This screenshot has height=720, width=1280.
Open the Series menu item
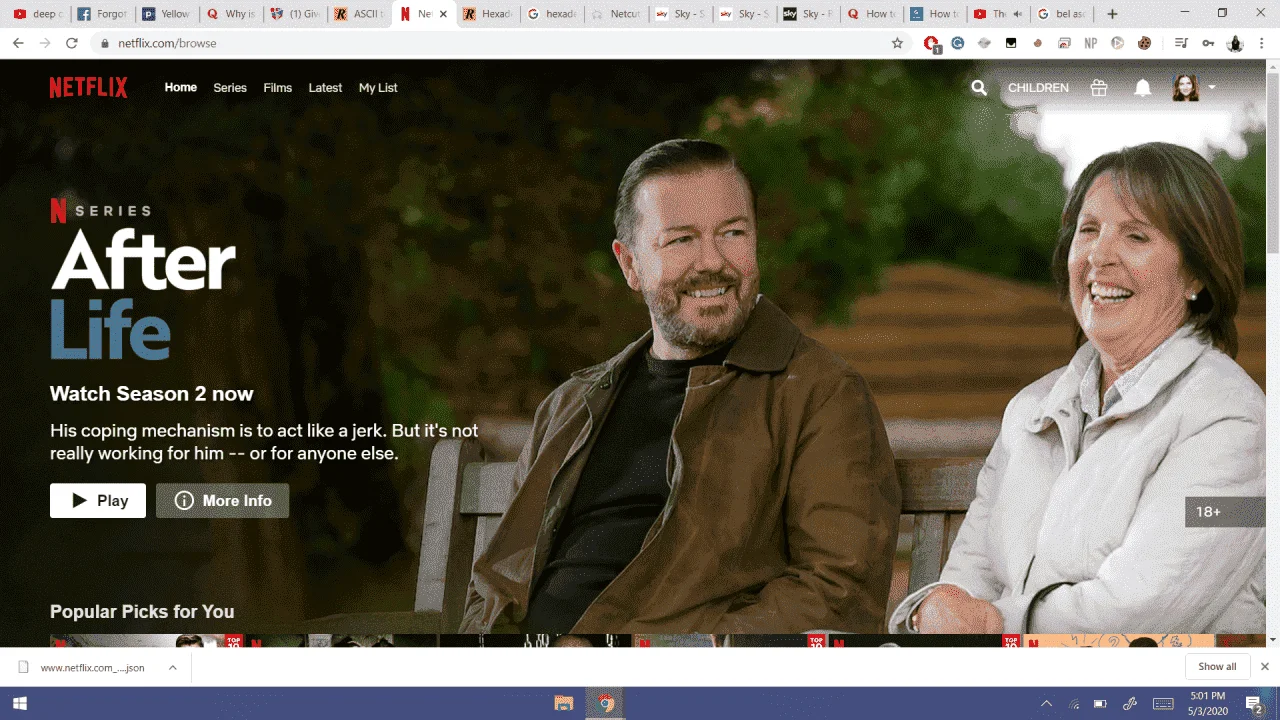230,88
